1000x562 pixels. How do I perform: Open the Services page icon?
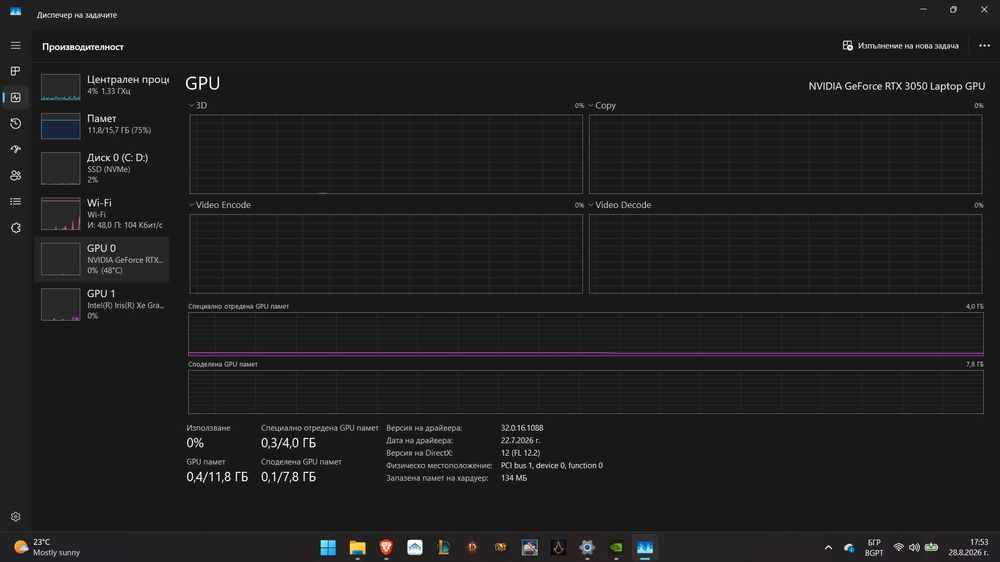15,228
